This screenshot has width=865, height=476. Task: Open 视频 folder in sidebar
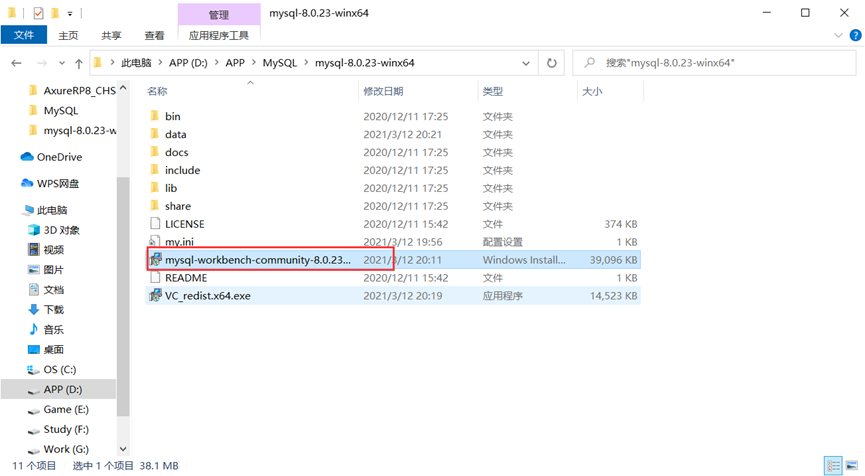coord(46,249)
